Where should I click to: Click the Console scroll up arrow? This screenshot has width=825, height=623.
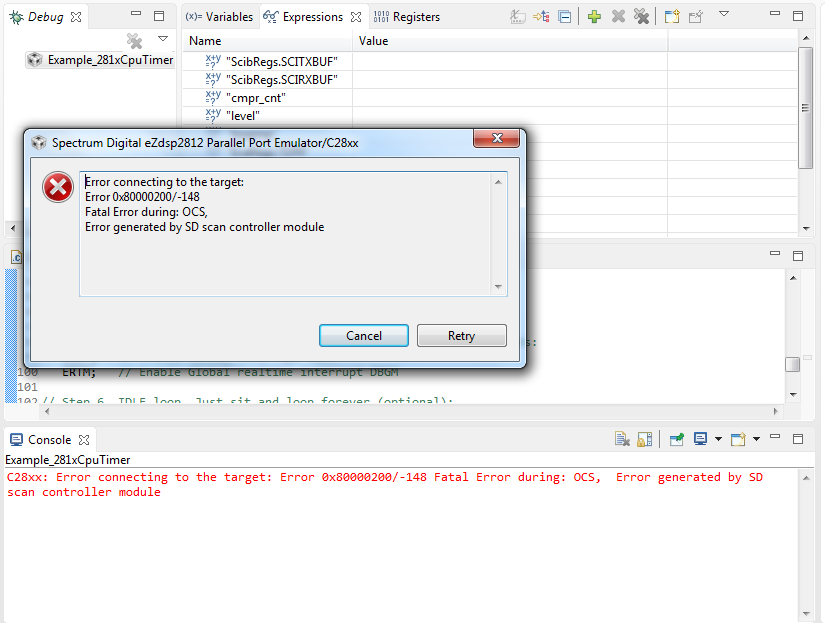[x=806, y=478]
